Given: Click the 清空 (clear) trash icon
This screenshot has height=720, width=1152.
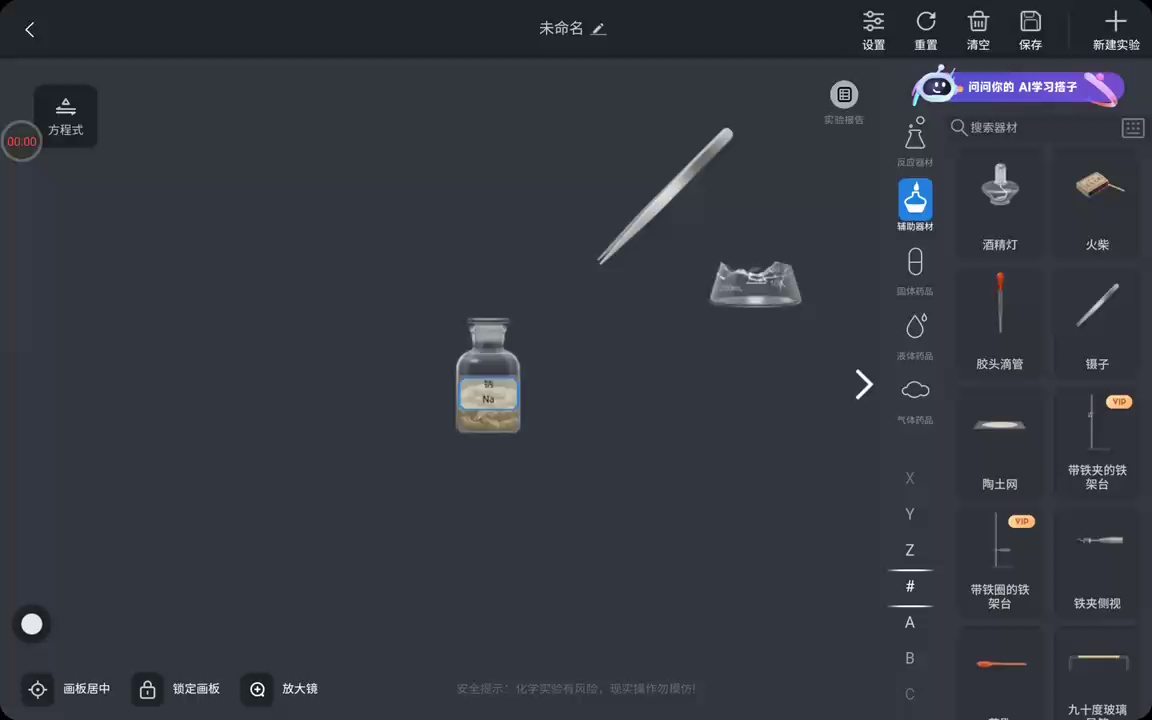Looking at the screenshot, I should pyautogui.click(x=978, y=29).
